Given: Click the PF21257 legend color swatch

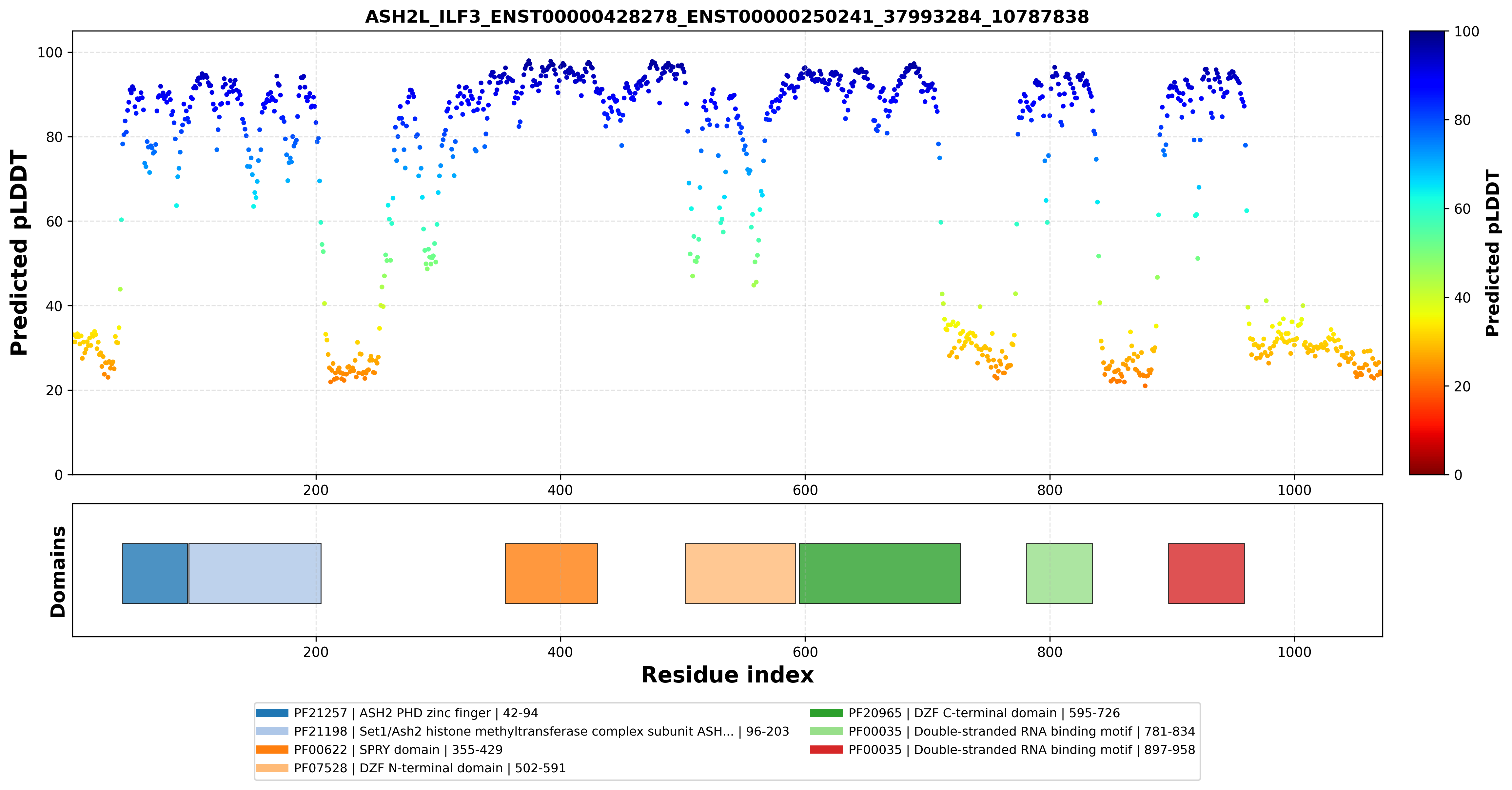Looking at the screenshot, I should (x=272, y=713).
